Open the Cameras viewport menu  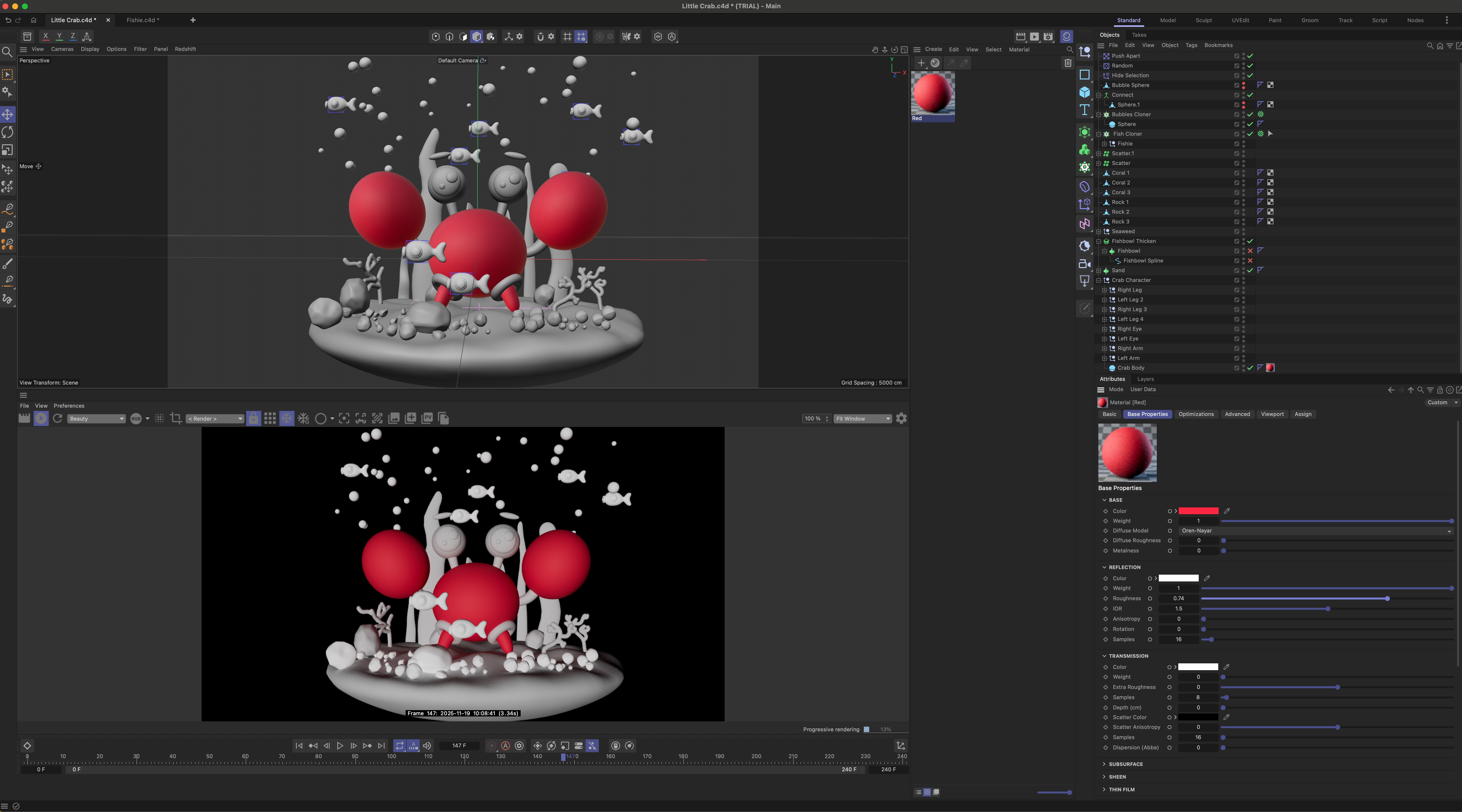(62, 49)
